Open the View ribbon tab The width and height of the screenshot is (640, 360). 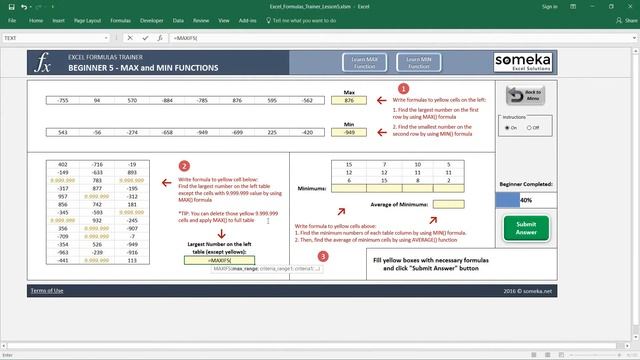pos(224,20)
